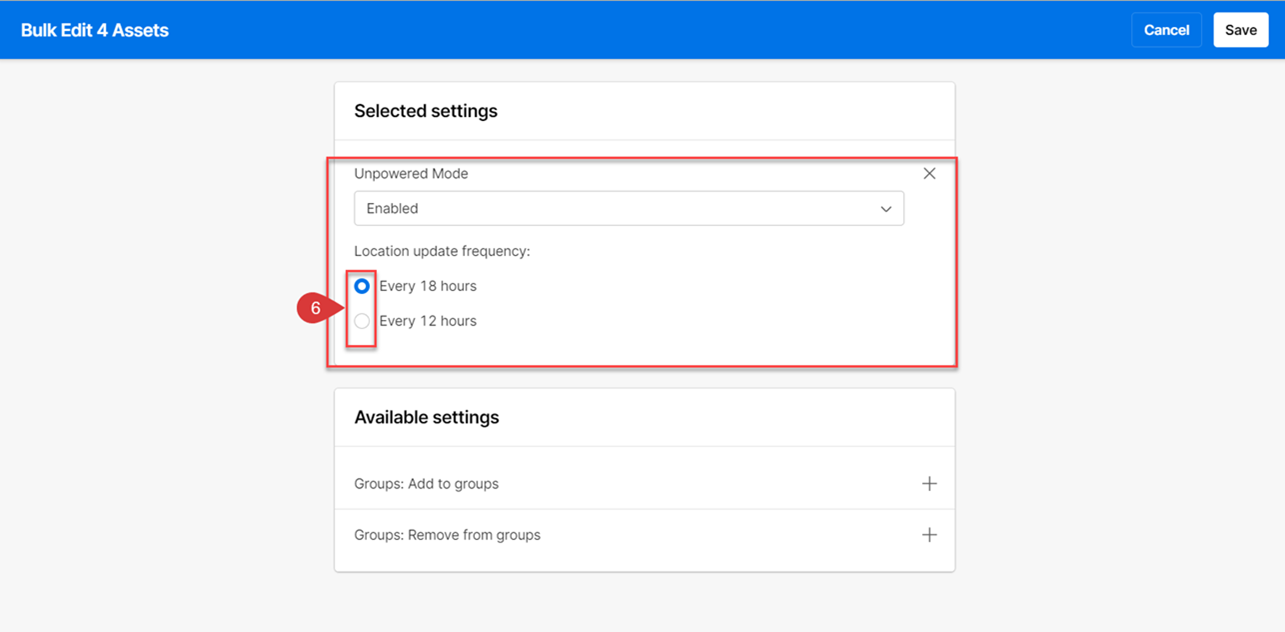Viewport: 1285px width, 632px height.
Task: Open the Unpowered Mode Enabled dropdown
Action: click(x=628, y=209)
